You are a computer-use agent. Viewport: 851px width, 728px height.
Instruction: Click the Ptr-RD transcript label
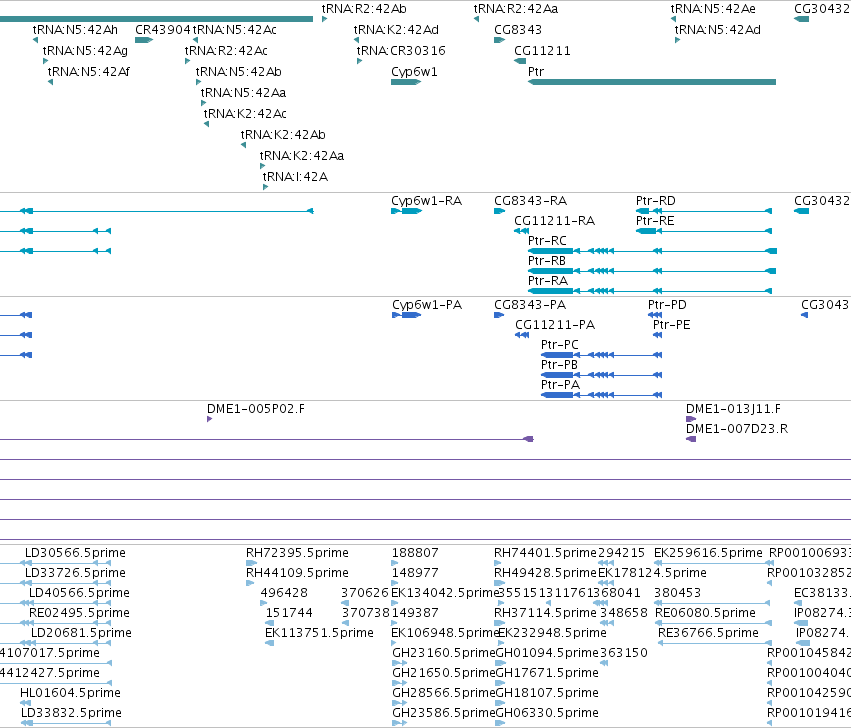click(656, 201)
